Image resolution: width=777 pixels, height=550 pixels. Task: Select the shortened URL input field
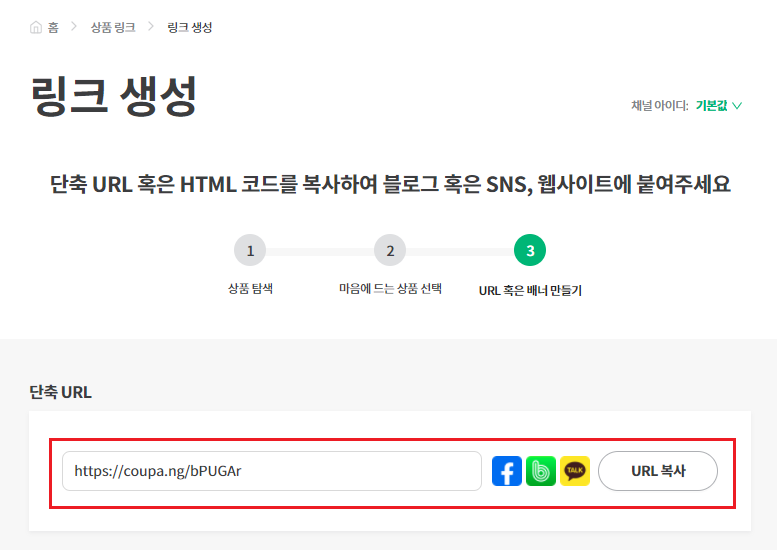[x=272, y=471]
